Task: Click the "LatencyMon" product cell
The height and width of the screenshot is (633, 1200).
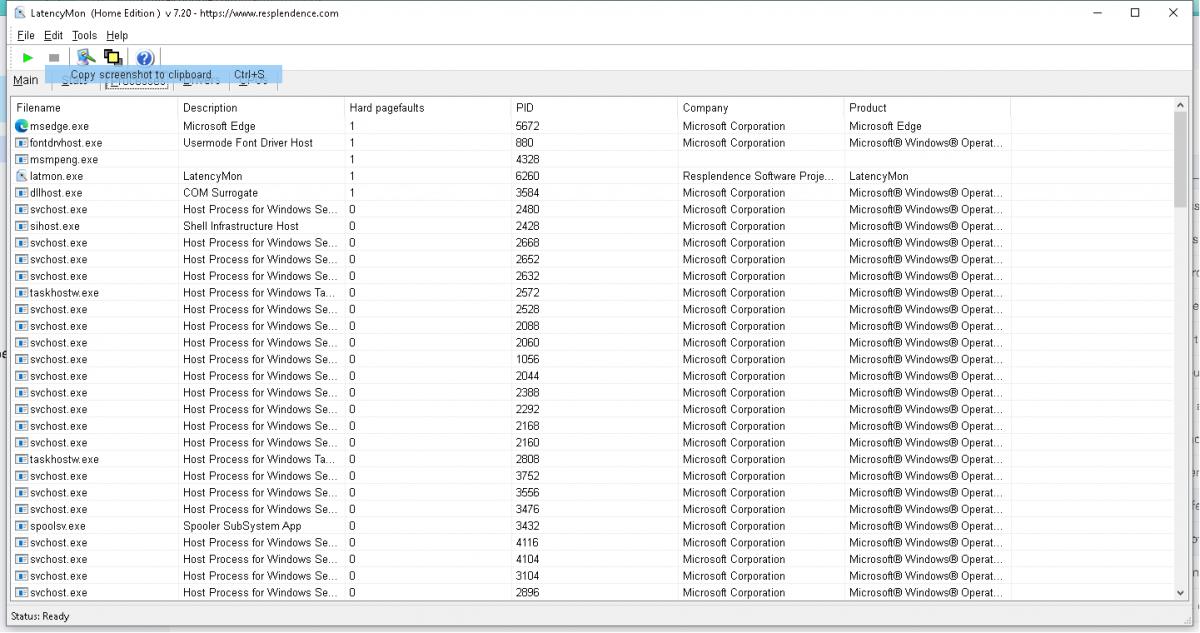Action: [879, 176]
